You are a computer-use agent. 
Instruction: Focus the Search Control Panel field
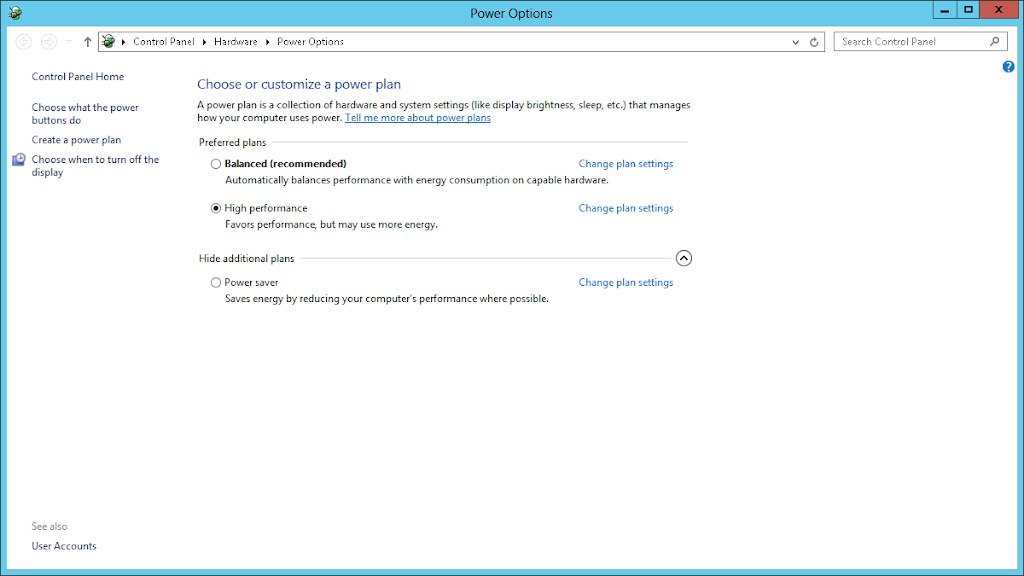pyautogui.click(x=920, y=42)
